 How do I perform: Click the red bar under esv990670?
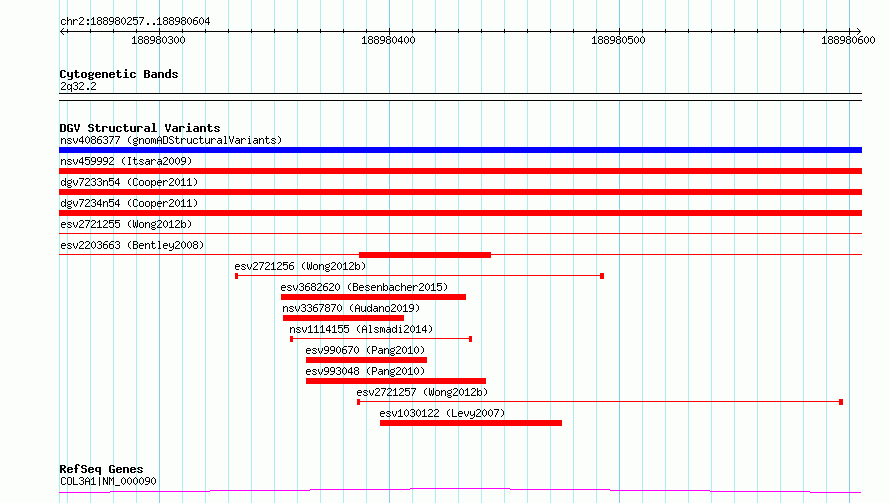[366, 360]
